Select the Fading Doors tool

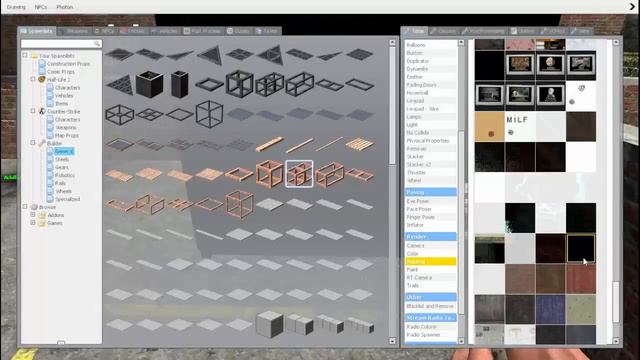431,84
